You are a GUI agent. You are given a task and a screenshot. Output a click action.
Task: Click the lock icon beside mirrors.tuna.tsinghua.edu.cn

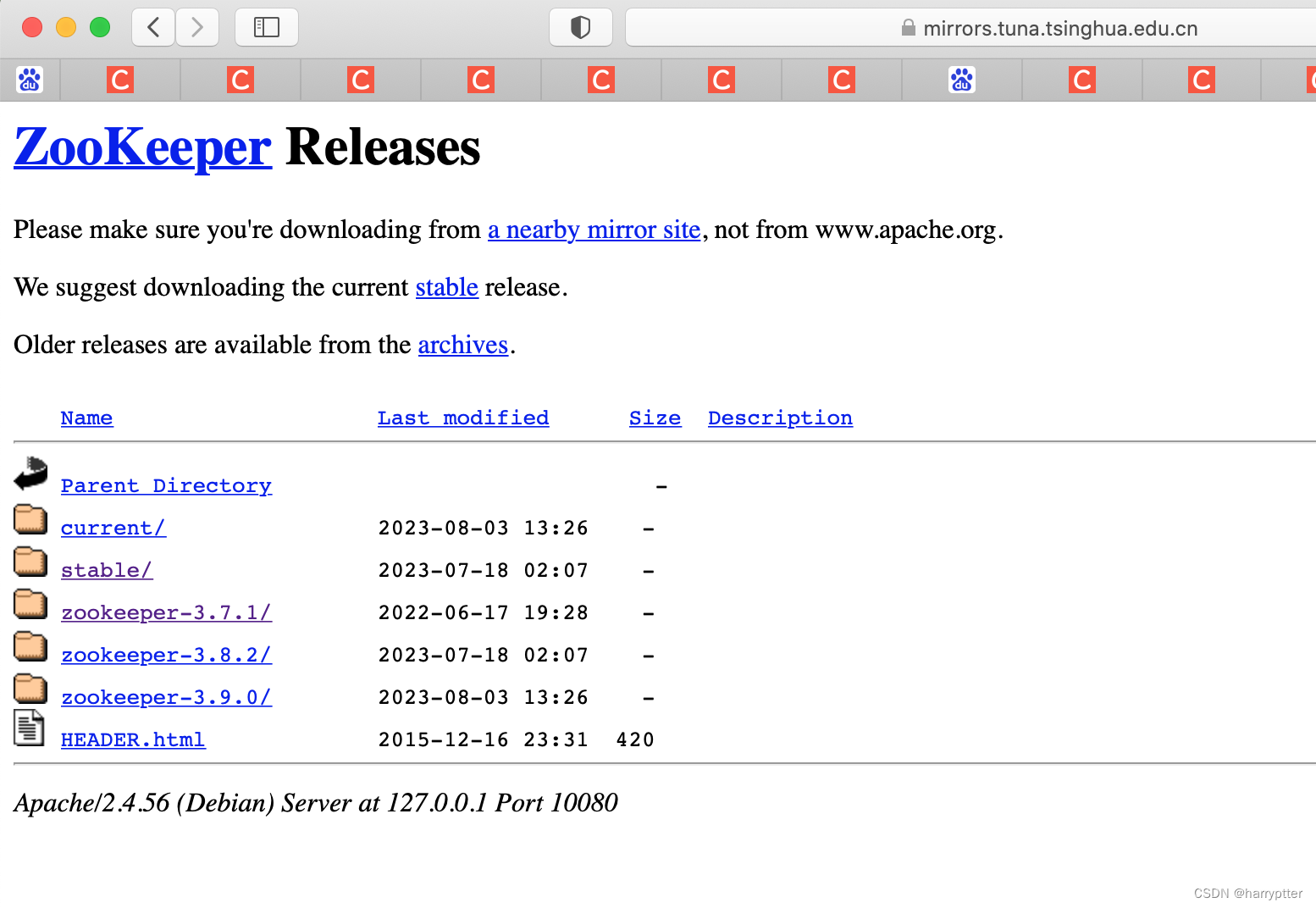pos(908,28)
